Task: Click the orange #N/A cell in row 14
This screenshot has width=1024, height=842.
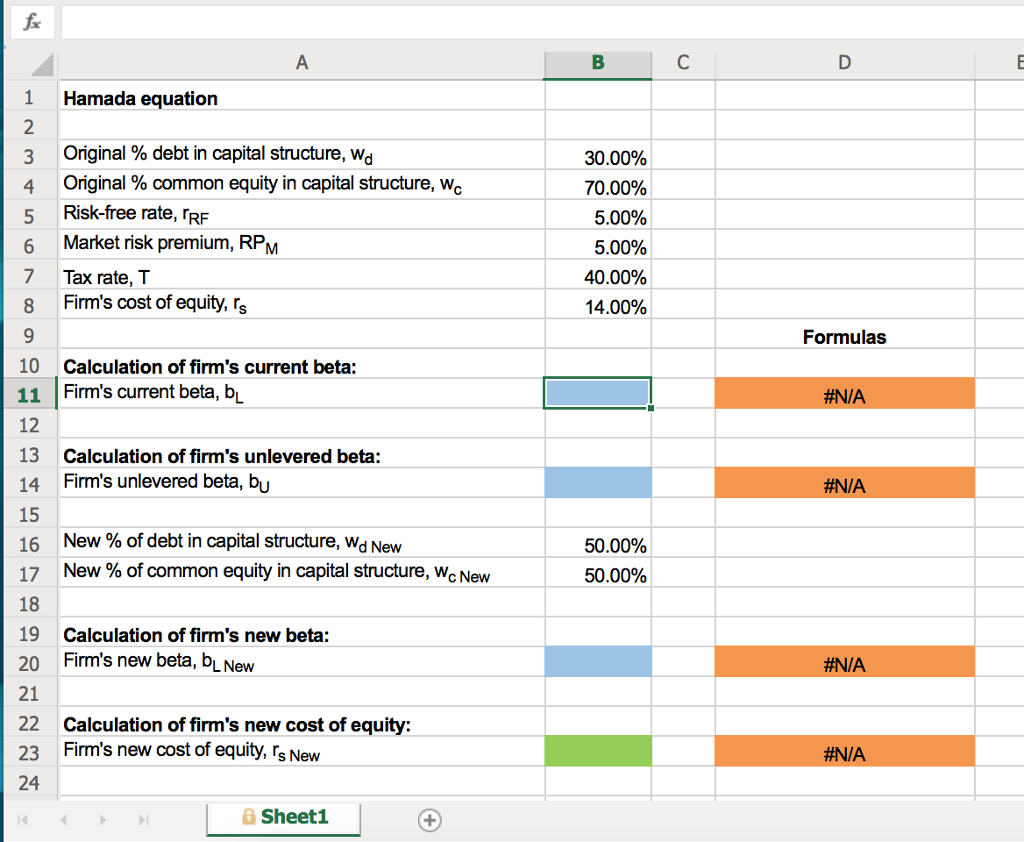Action: click(x=844, y=483)
